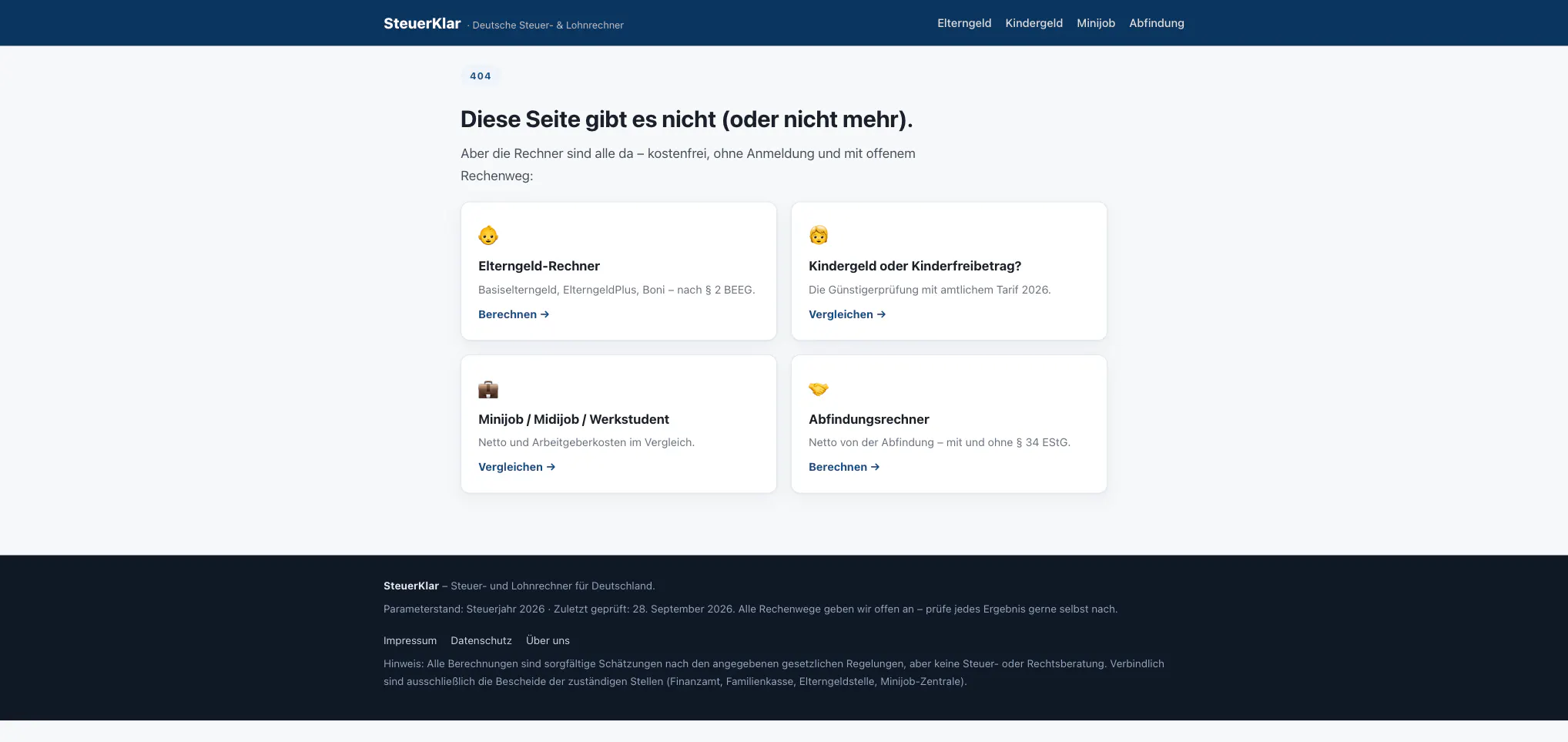This screenshot has width=1568, height=742.
Task: Click the heading 'Diese Seite gibt es nicht'
Action: click(x=686, y=119)
